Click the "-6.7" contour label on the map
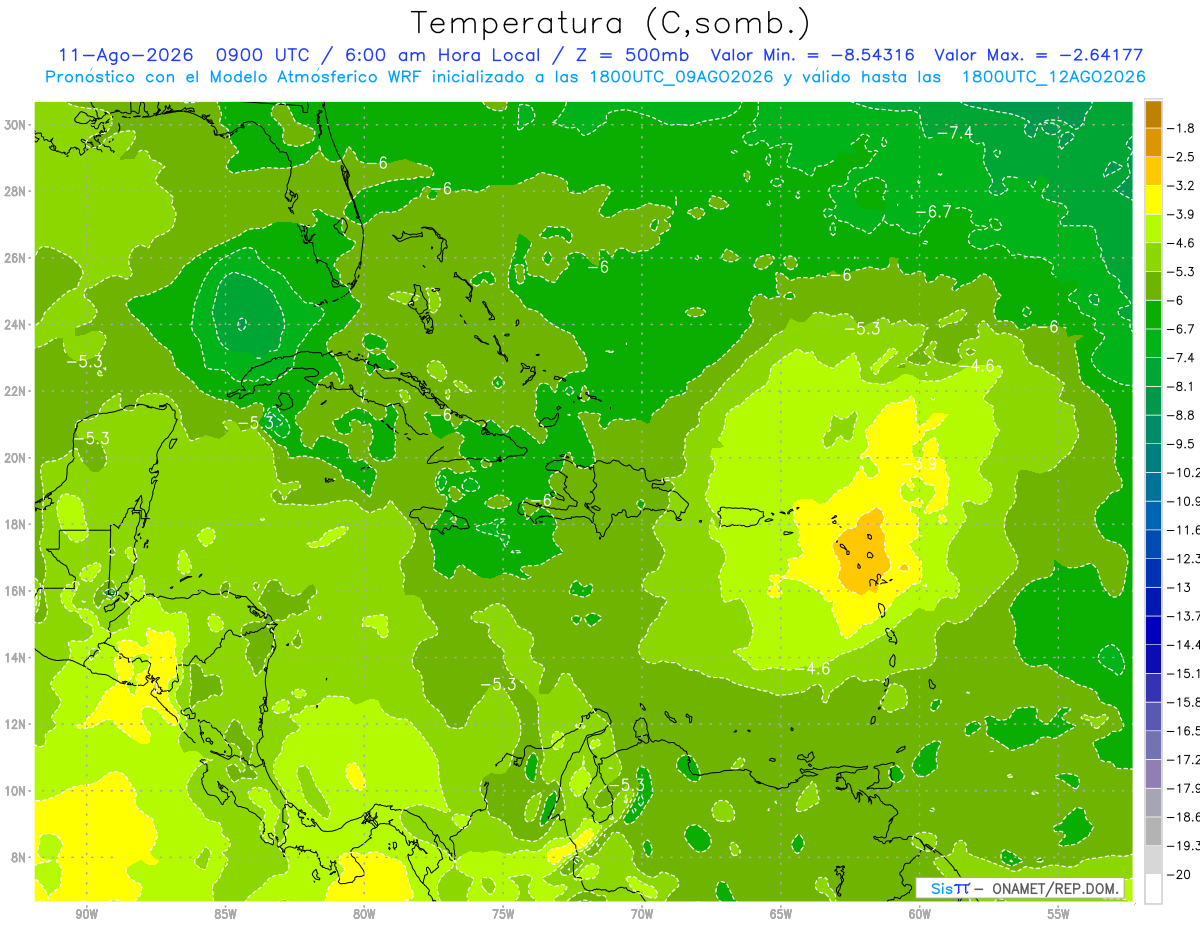1200x927 pixels. tap(934, 211)
